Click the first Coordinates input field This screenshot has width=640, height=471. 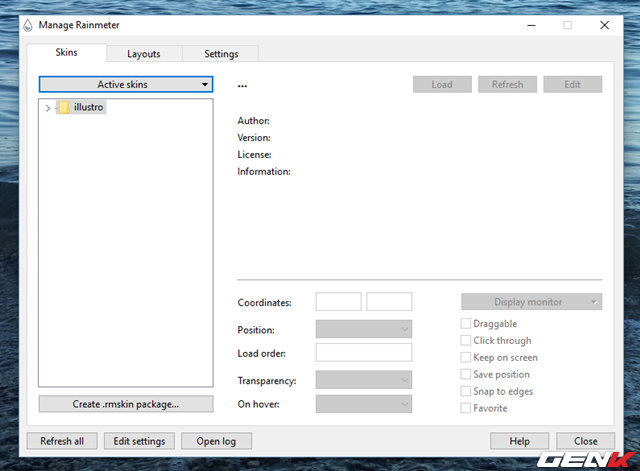338,302
